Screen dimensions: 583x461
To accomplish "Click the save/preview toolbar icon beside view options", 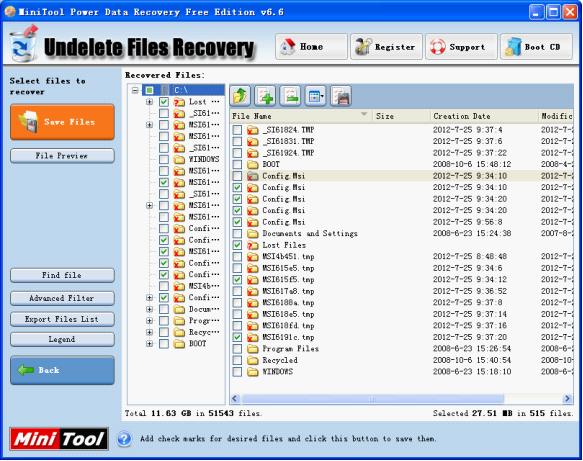I will (x=341, y=96).
